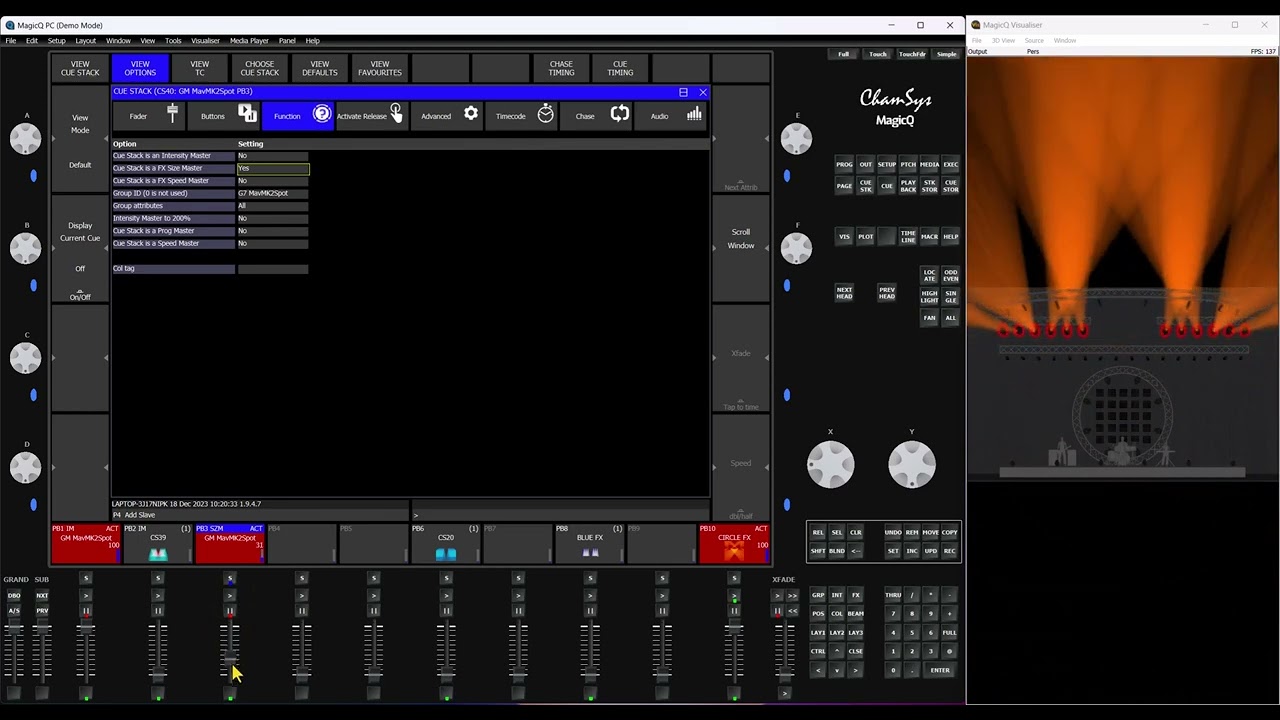Click the VIEW TC button
This screenshot has width=1280, height=720.
click(x=200, y=68)
